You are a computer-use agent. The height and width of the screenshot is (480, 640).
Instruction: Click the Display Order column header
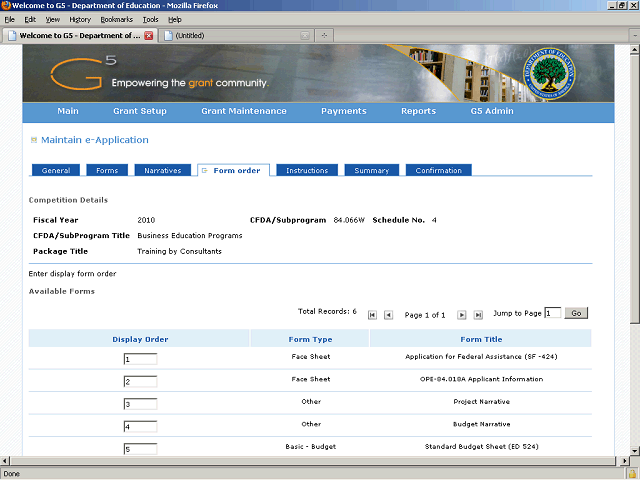140,339
